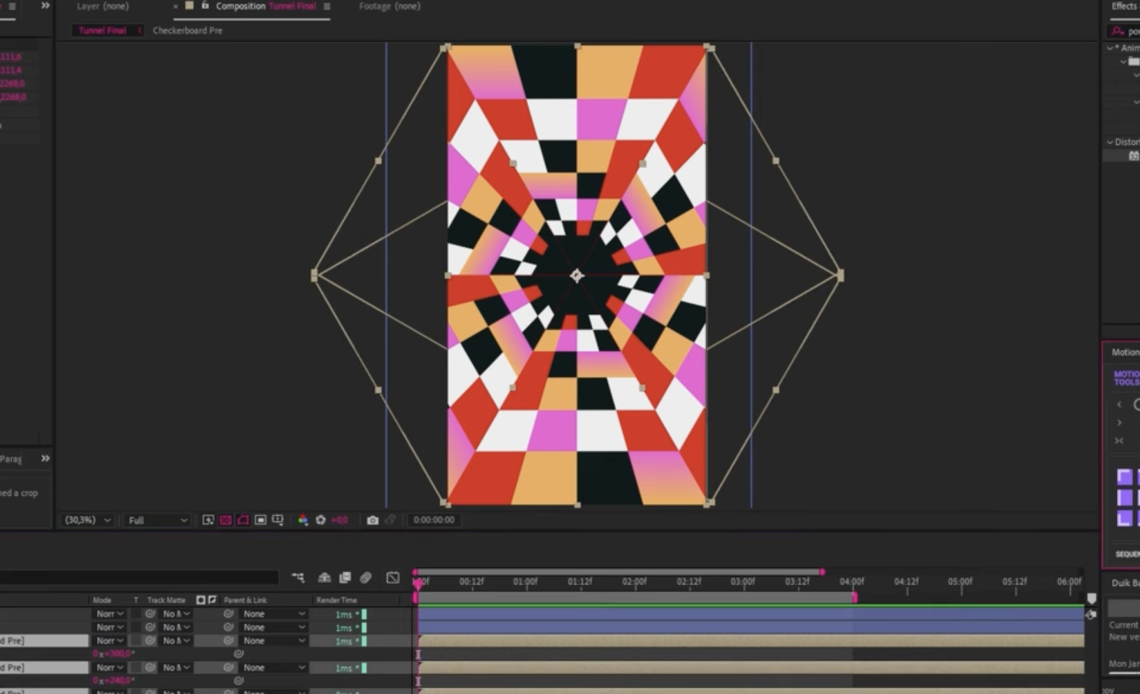Close the Composition panel tab

pyautogui.click(x=175, y=7)
